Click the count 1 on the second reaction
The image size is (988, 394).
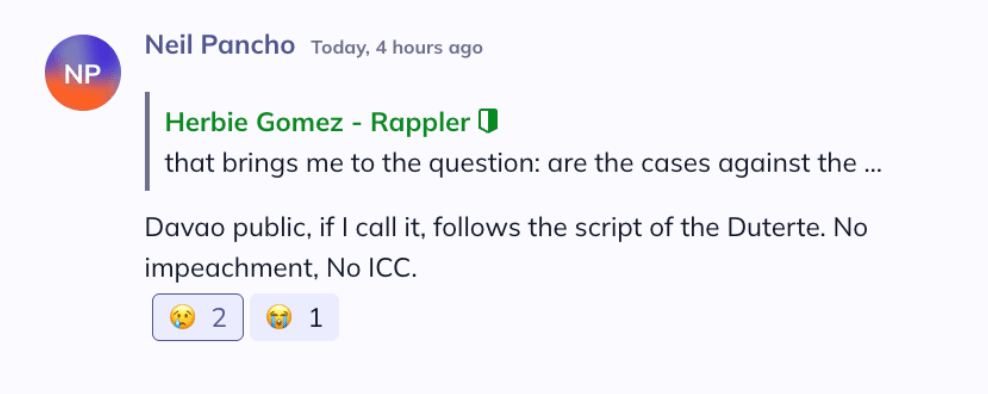(x=316, y=318)
